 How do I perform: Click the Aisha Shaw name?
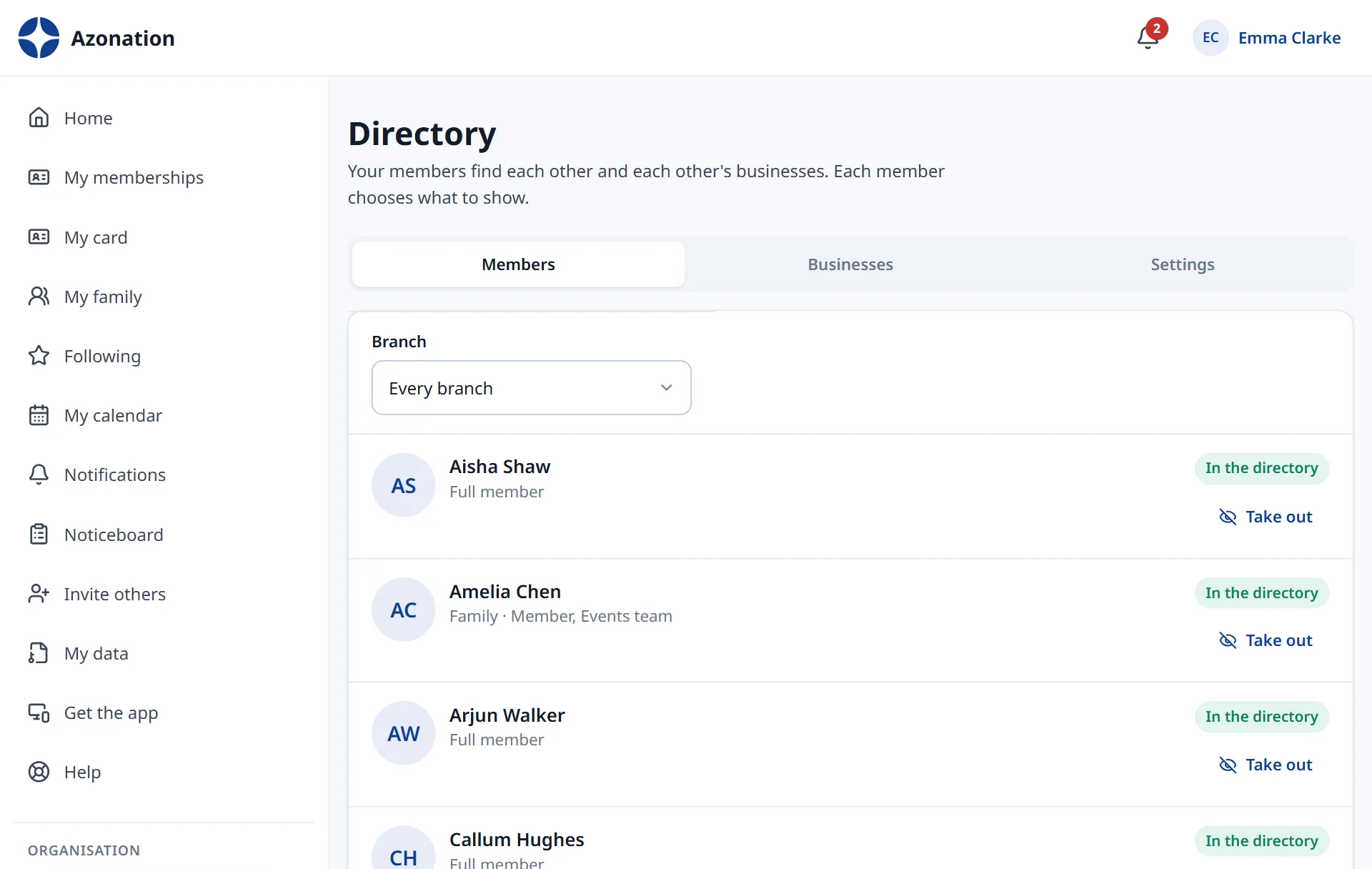499,467
